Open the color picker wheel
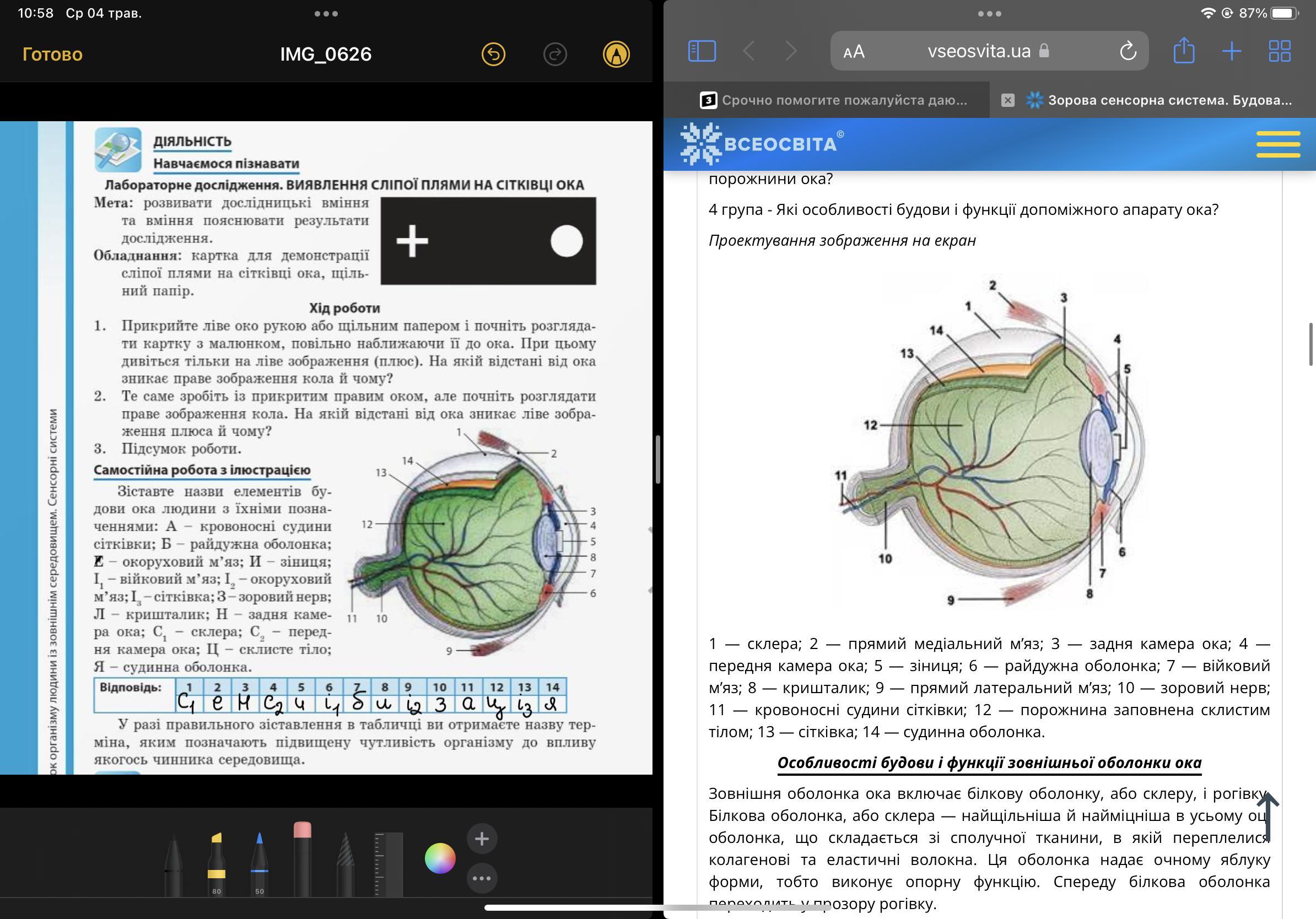Screen dimensions: 1316x919 440,858
